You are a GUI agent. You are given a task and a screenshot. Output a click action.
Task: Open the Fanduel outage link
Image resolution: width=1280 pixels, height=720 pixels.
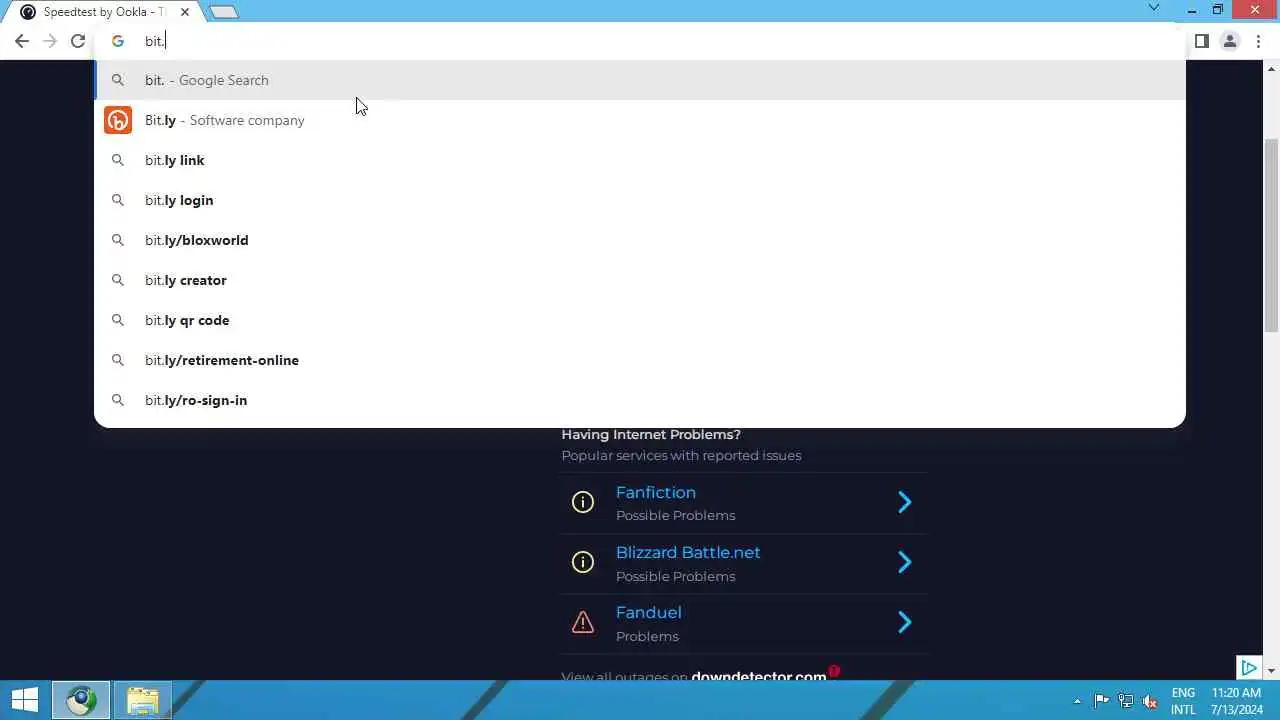[x=649, y=612]
